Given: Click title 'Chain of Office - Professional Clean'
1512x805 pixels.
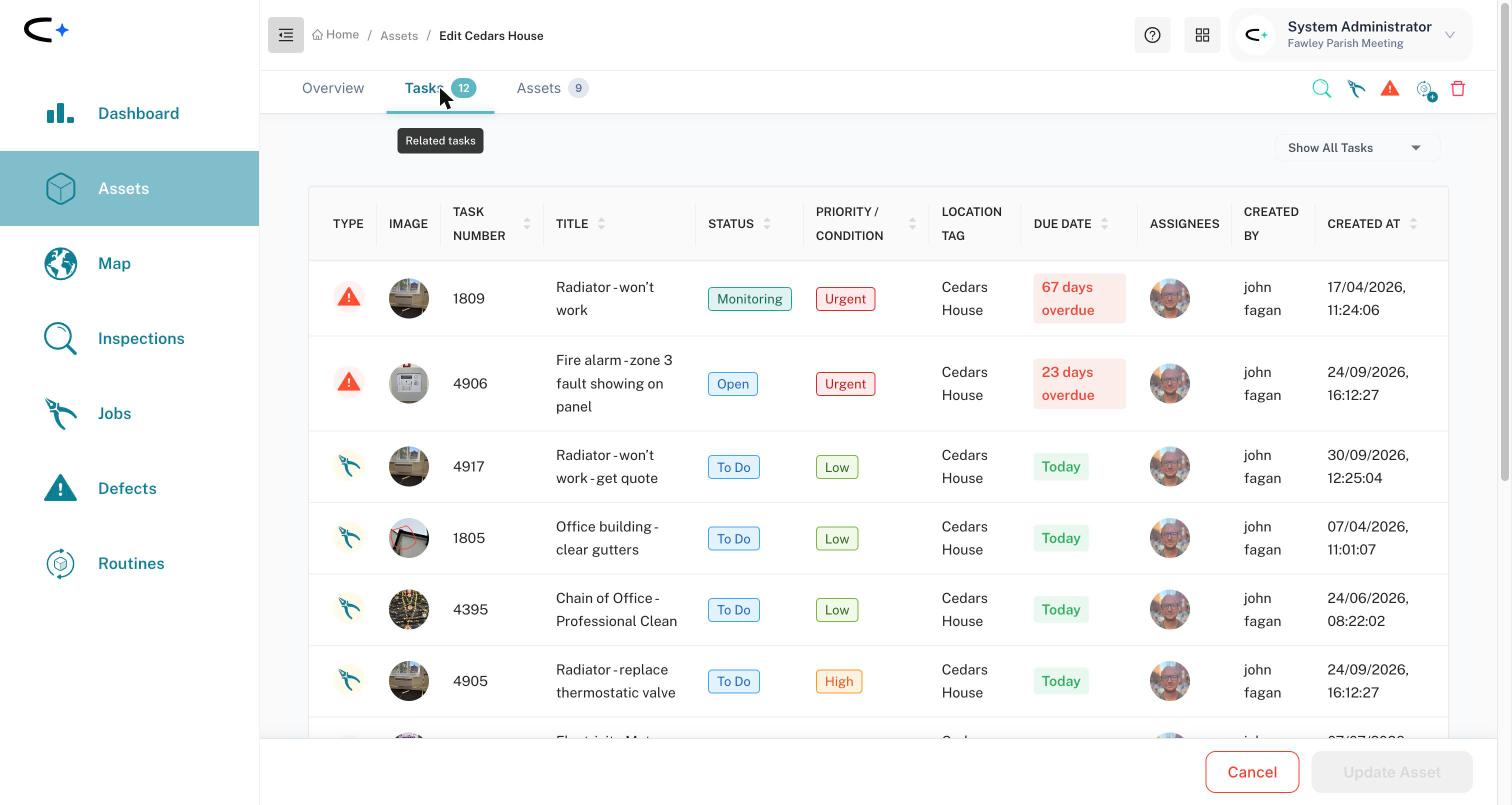Looking at the screenshot, I should [x=616, y=609].
